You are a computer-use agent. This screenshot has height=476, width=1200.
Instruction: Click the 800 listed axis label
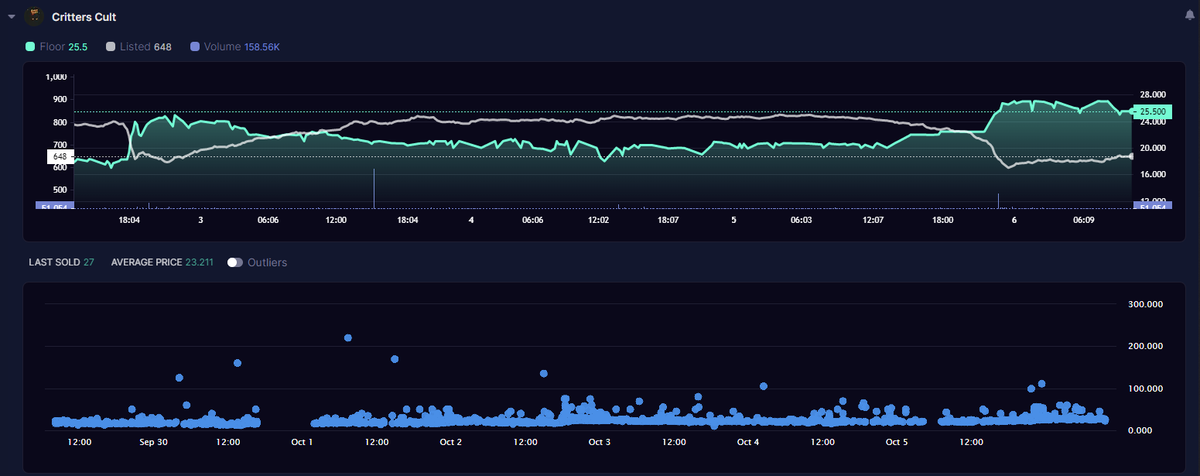pyautogui.click(x=59, y=123)
